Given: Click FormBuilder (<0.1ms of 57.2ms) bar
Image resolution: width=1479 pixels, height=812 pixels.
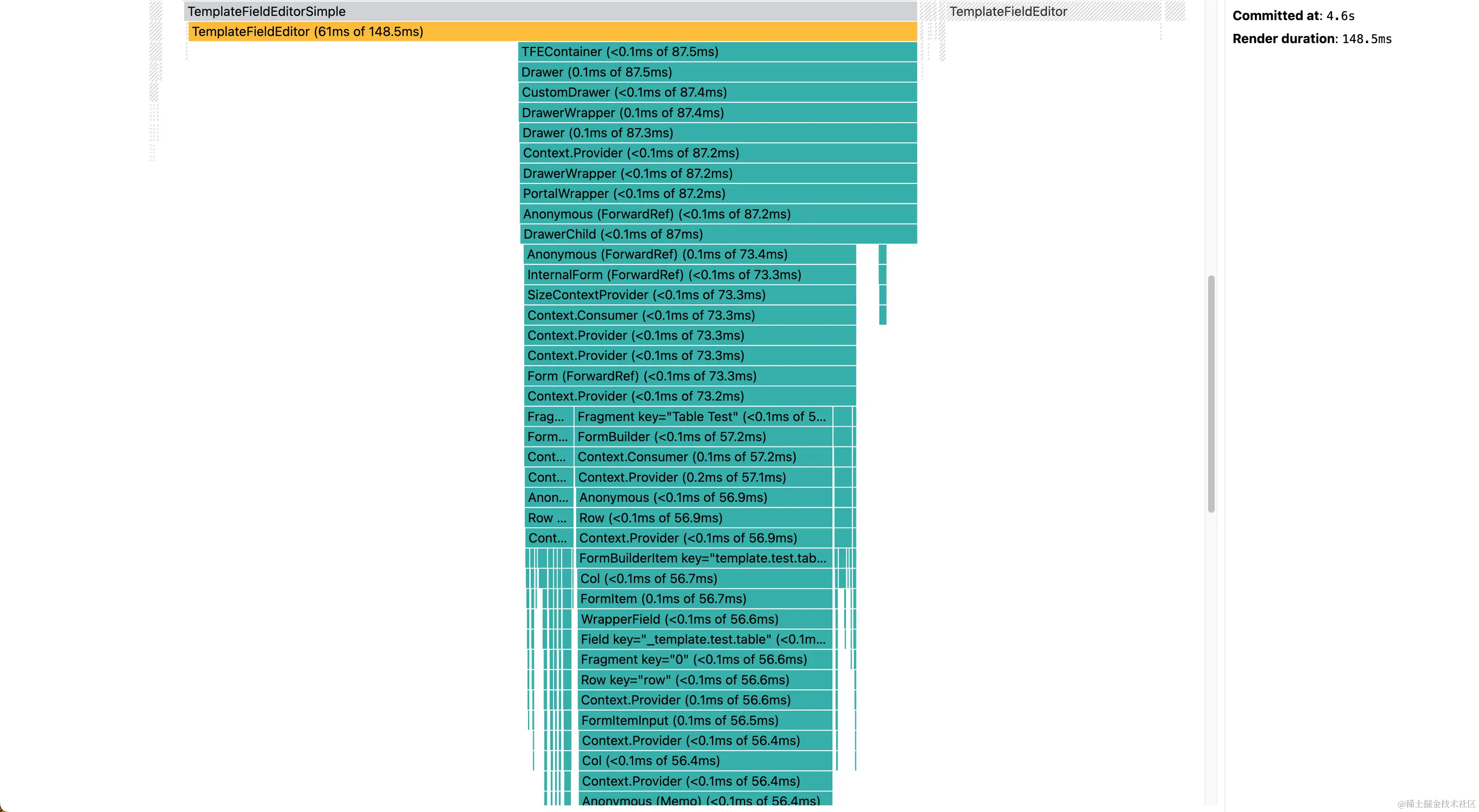Looking at the screenshot, I should [x=703, y=437].
